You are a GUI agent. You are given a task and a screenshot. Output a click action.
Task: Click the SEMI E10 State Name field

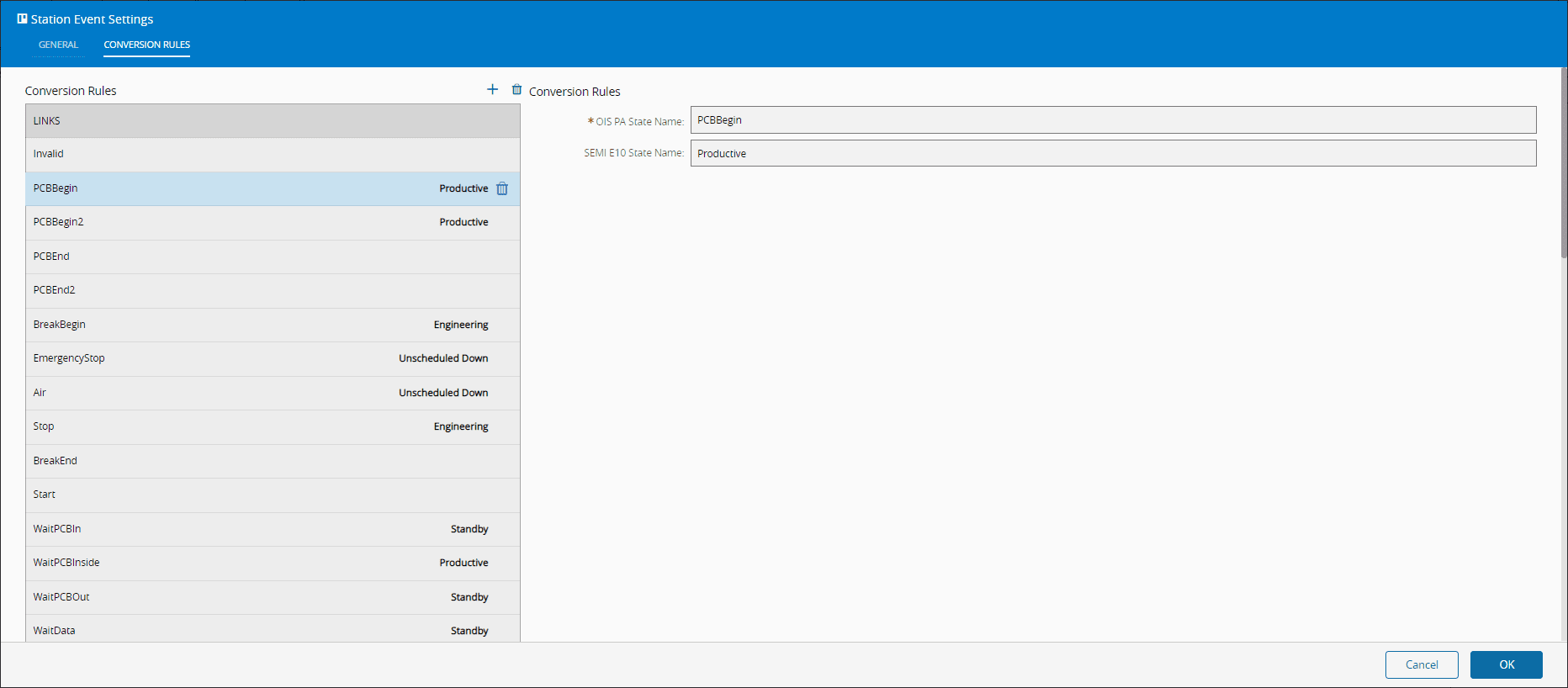pos(1112,153)
